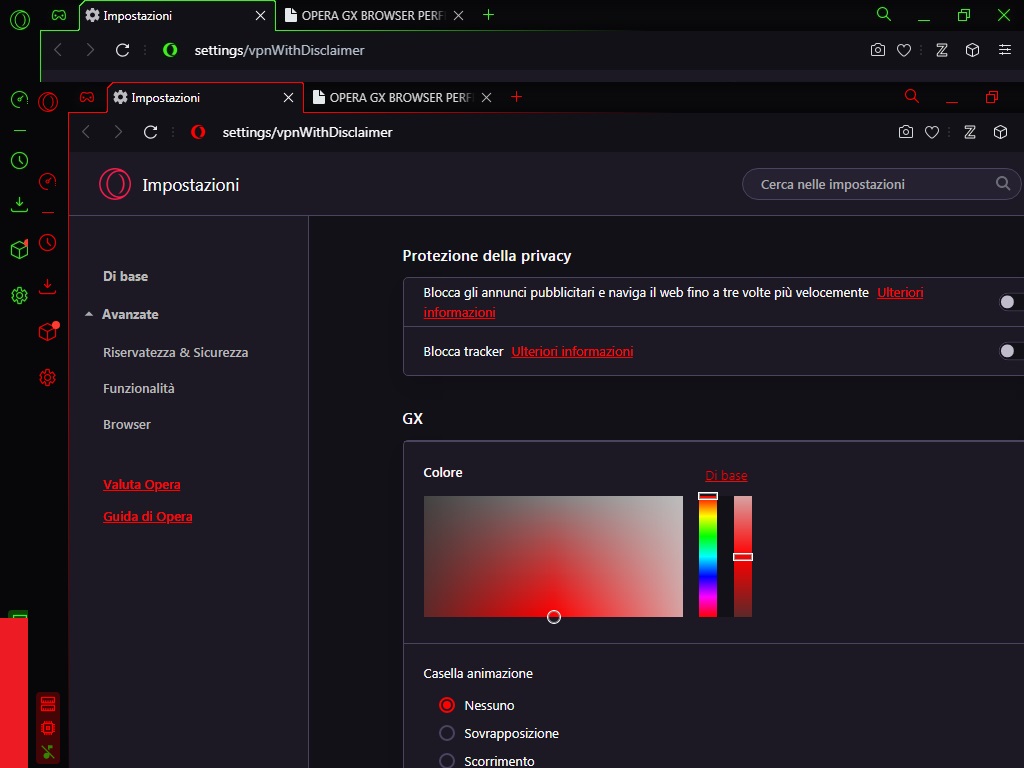
Task: Open History in green window sidebar
Action: click(x=20, y=161)
